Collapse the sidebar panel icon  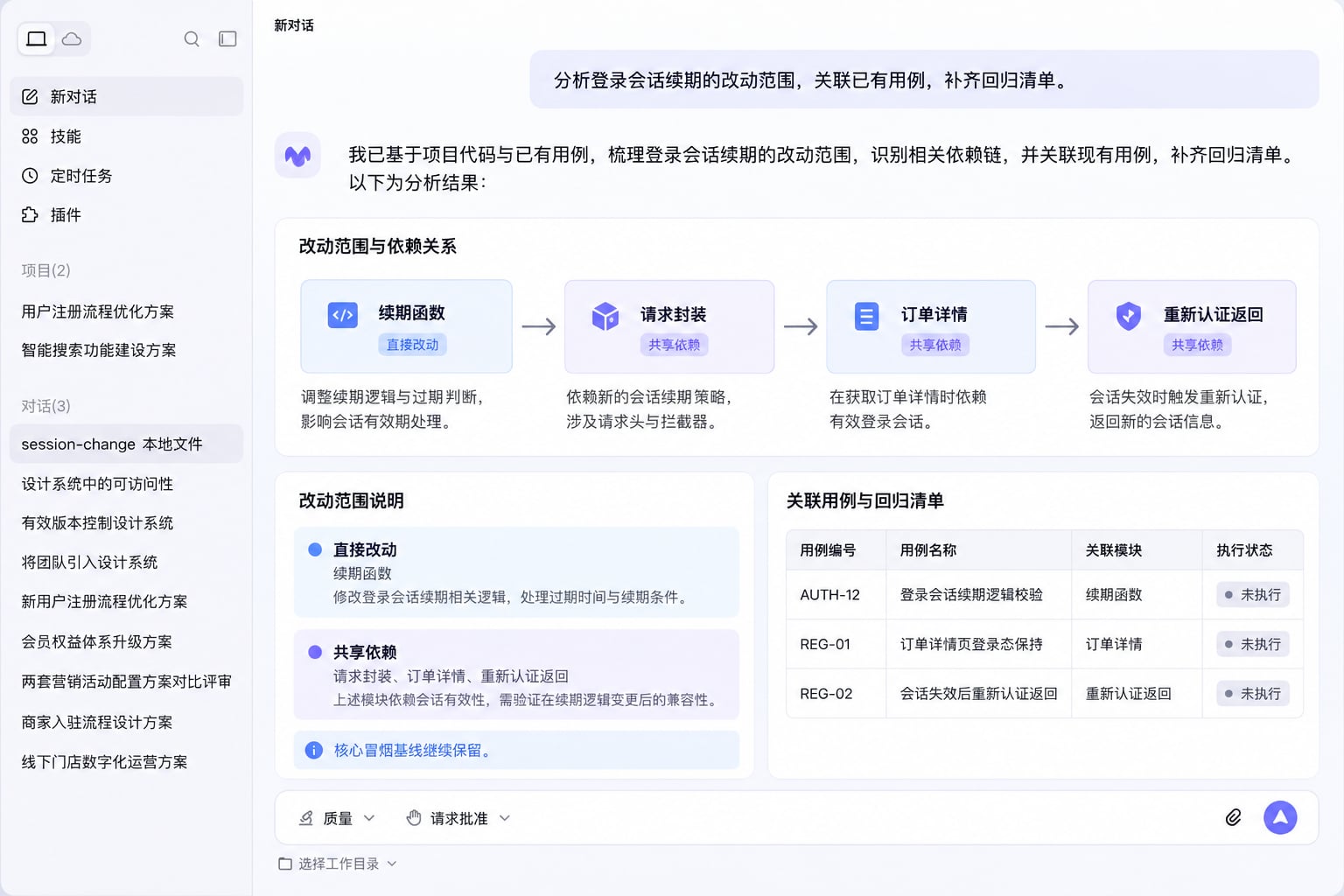[227, 38]
